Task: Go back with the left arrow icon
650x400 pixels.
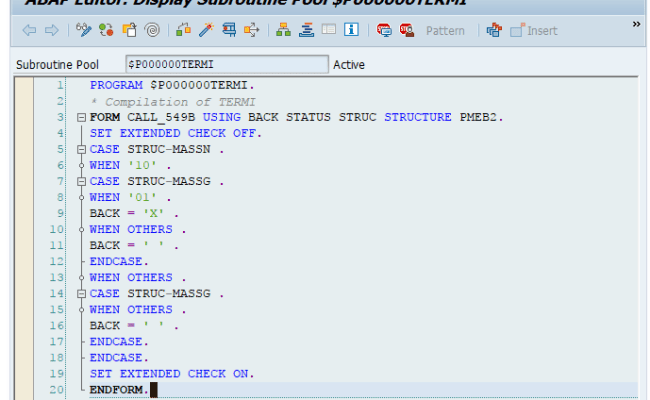Action: [x=29, y=30]
